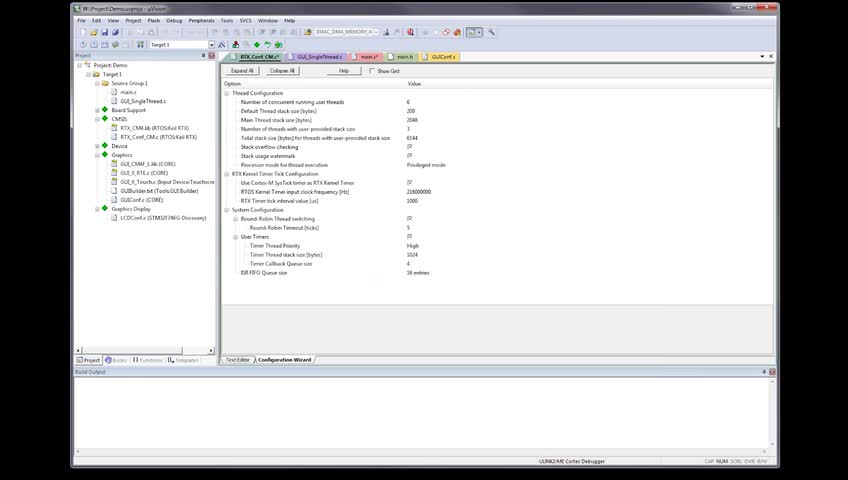Open the SVCS menu
The image size is (848, 480).
(x=246, y=21)
